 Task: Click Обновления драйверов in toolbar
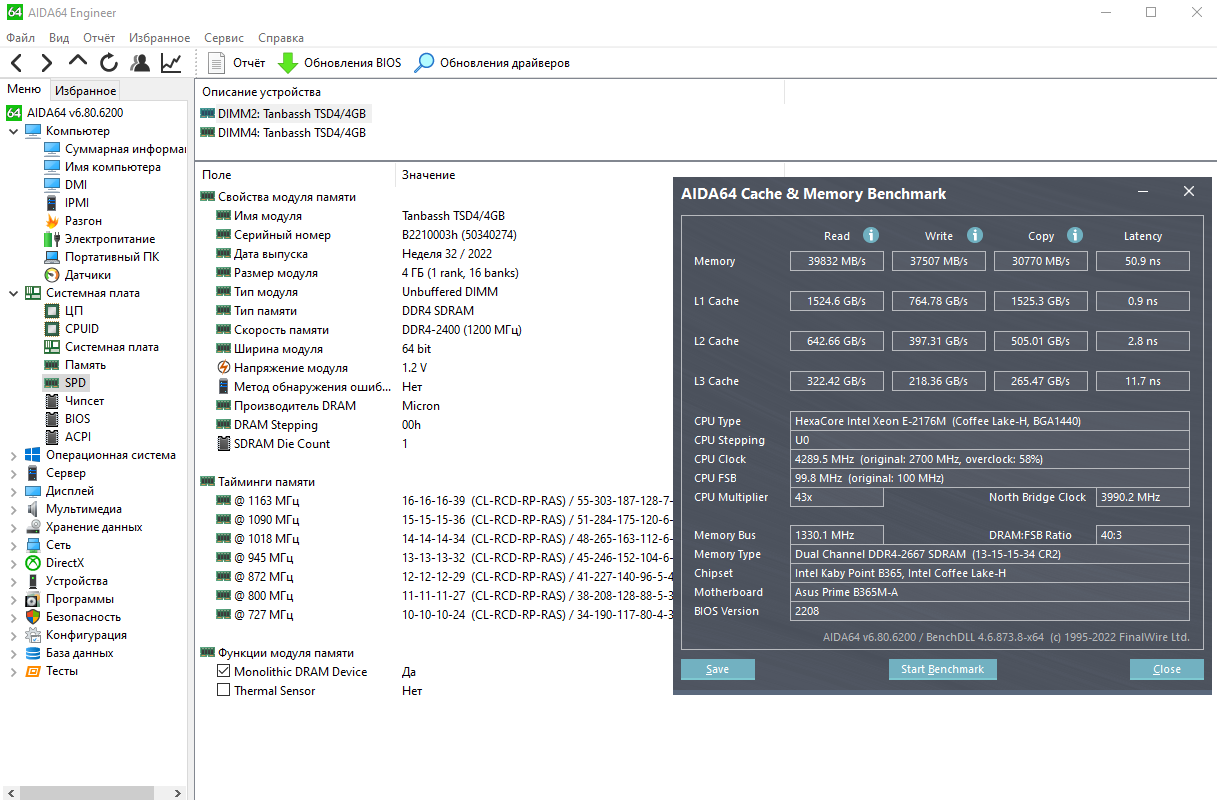click(x=492, y=63)
